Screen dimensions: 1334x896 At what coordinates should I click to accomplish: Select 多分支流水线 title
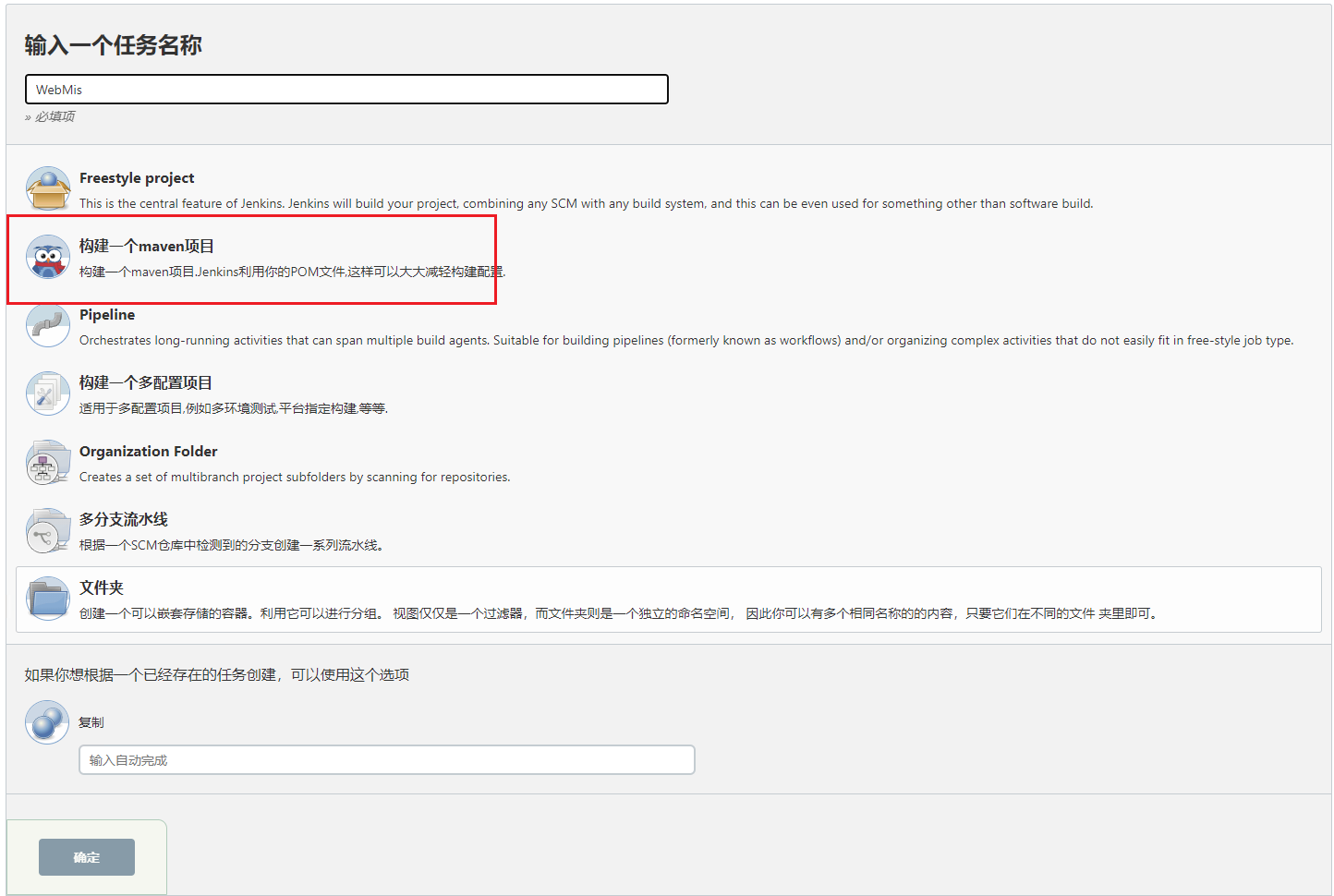pos(124,519)
